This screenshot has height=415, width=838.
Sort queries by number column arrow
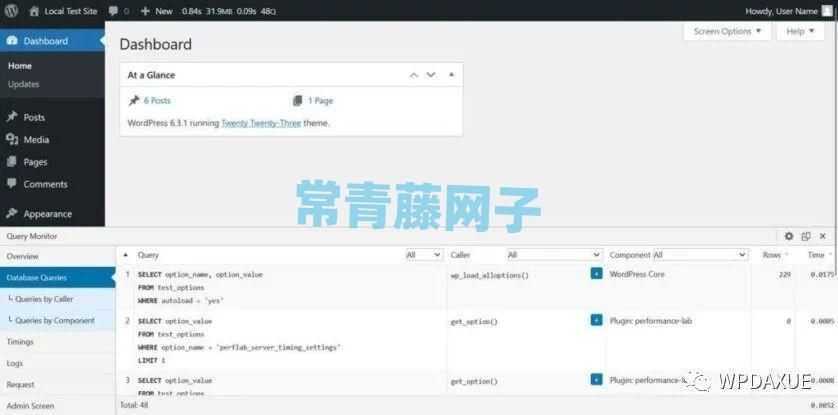[126, 255]
